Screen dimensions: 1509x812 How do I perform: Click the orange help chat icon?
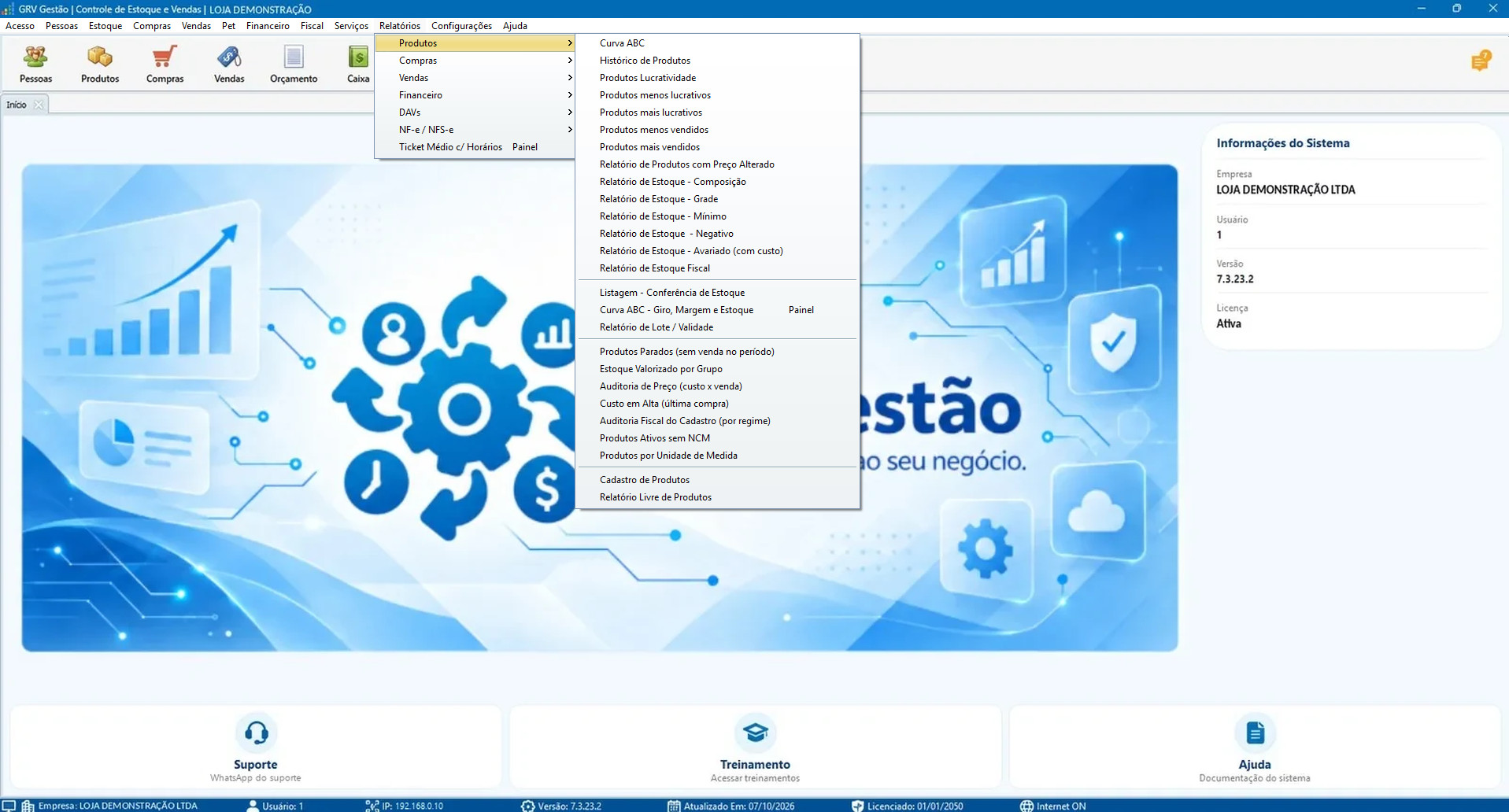1481,61
